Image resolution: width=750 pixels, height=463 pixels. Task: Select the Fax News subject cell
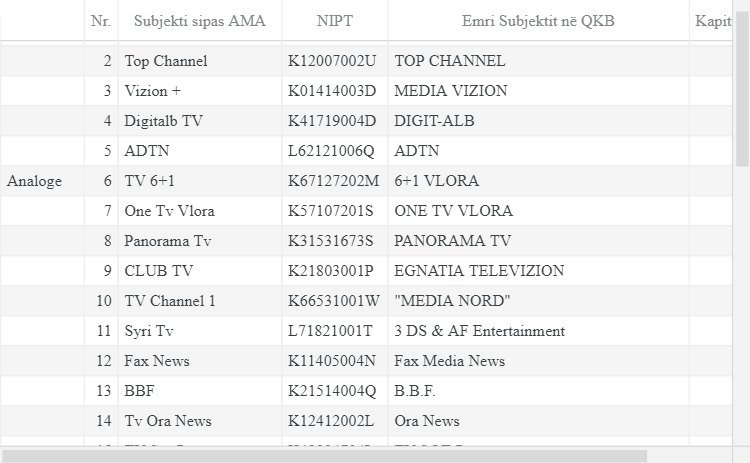coord(157,361)
